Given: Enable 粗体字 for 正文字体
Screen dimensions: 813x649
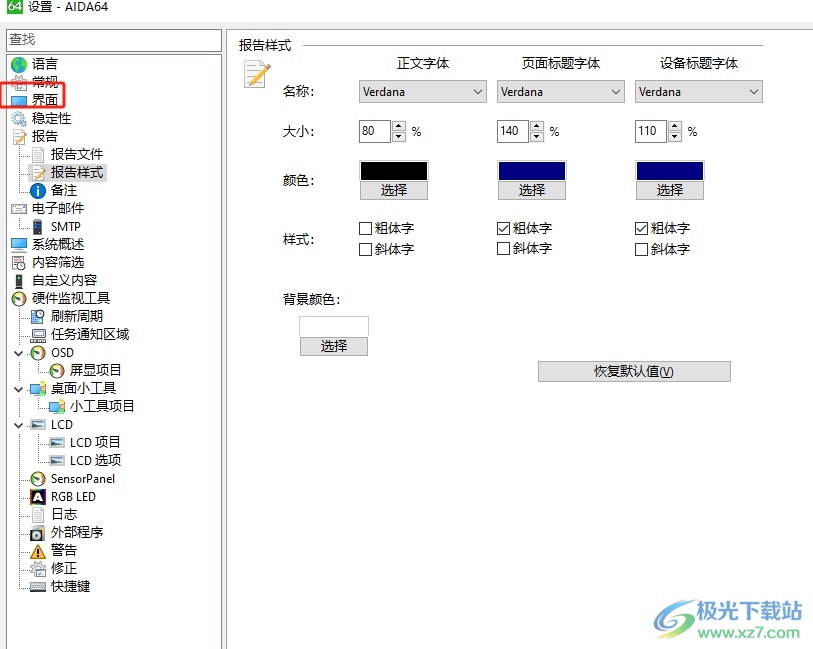Looking at the screenshot, I should pyautogui.click(x=366, y=229).
